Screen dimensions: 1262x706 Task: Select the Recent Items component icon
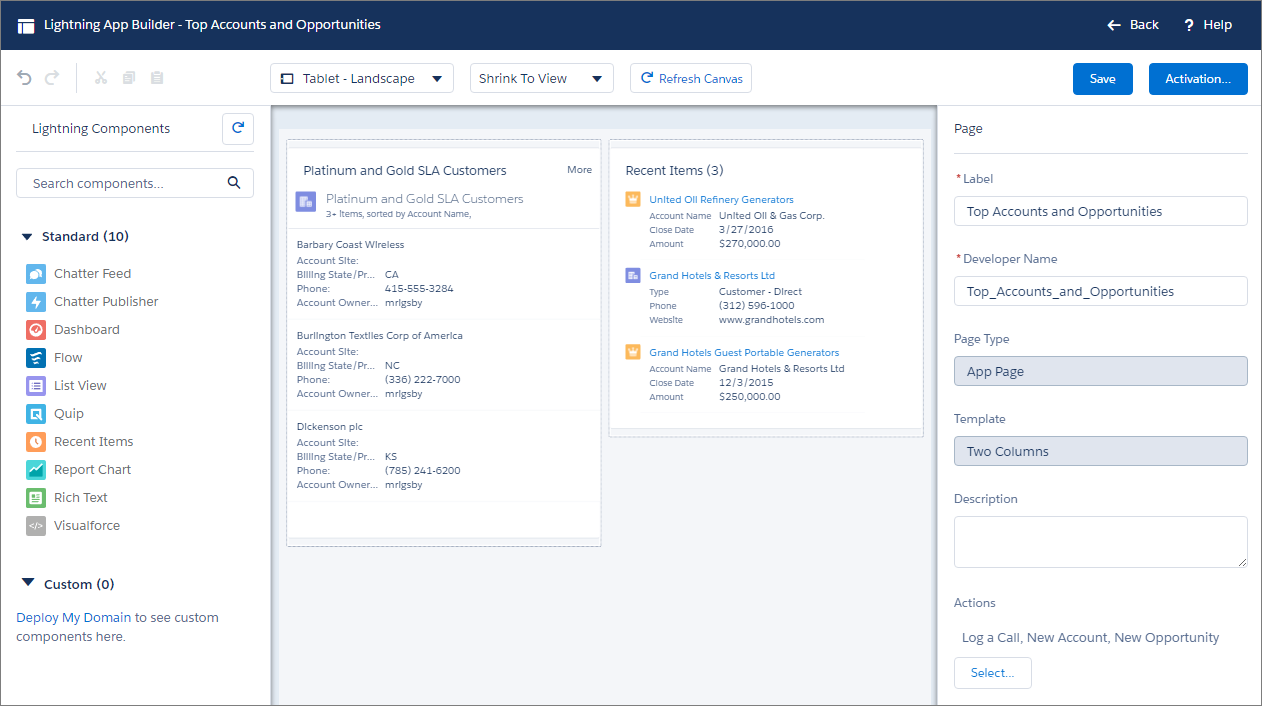[36, 441]
